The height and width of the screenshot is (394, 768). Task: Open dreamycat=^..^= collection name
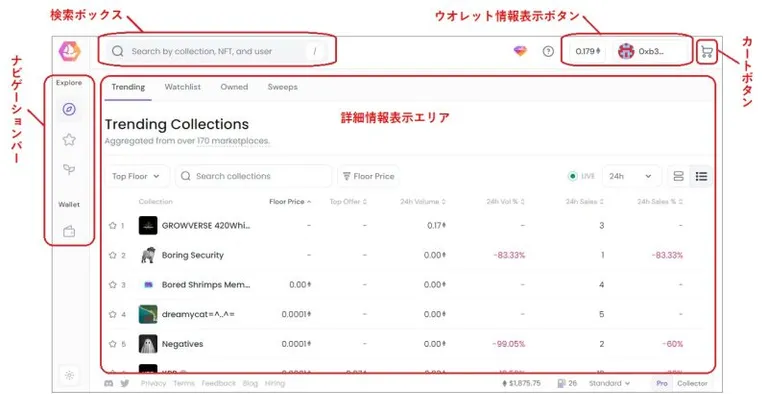(198, 314)
